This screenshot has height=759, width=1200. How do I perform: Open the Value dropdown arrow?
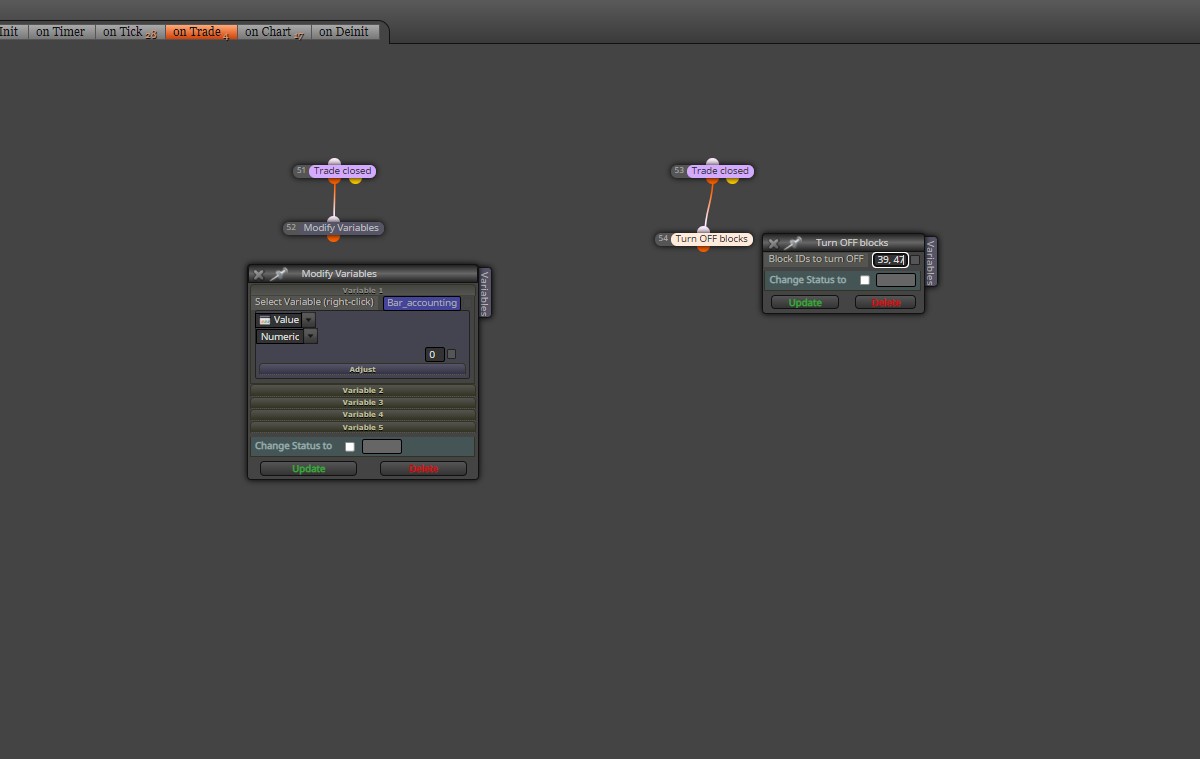point(308,320)
